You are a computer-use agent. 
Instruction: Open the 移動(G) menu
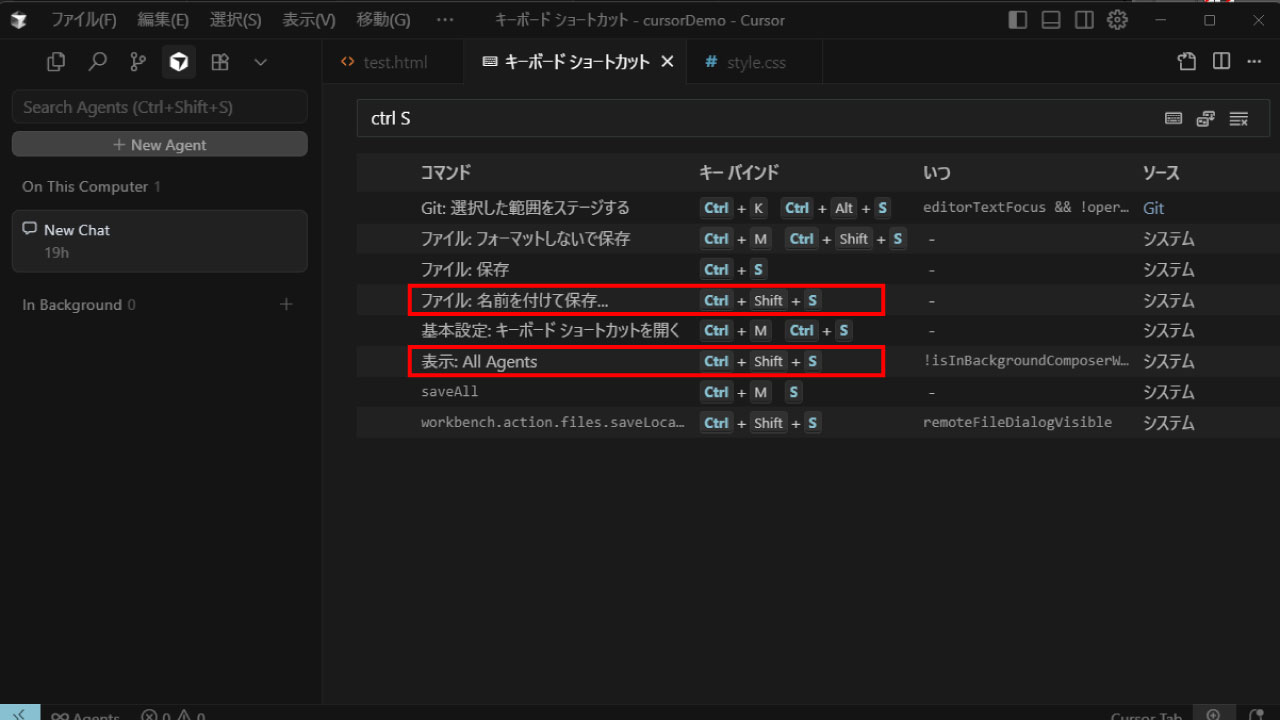383,20
